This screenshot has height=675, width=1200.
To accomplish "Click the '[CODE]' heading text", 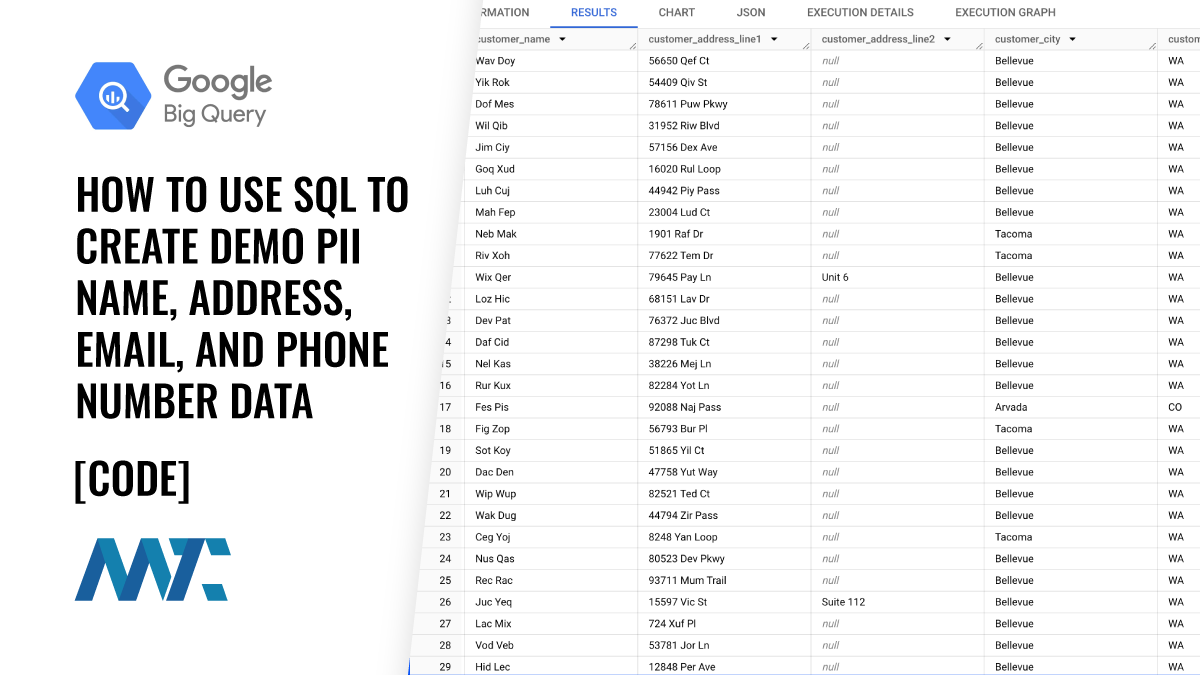I will click(x=132, y=481).
